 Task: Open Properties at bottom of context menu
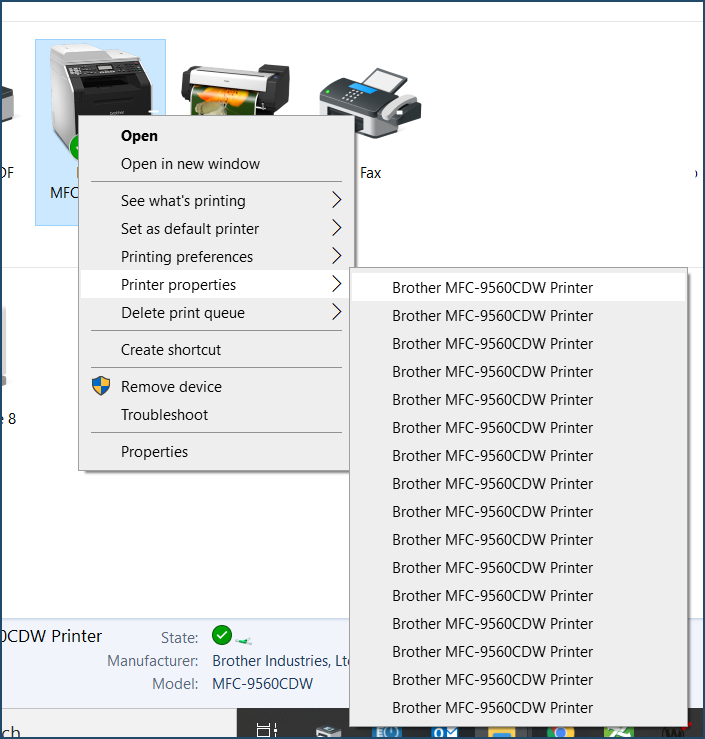point(155,452)
